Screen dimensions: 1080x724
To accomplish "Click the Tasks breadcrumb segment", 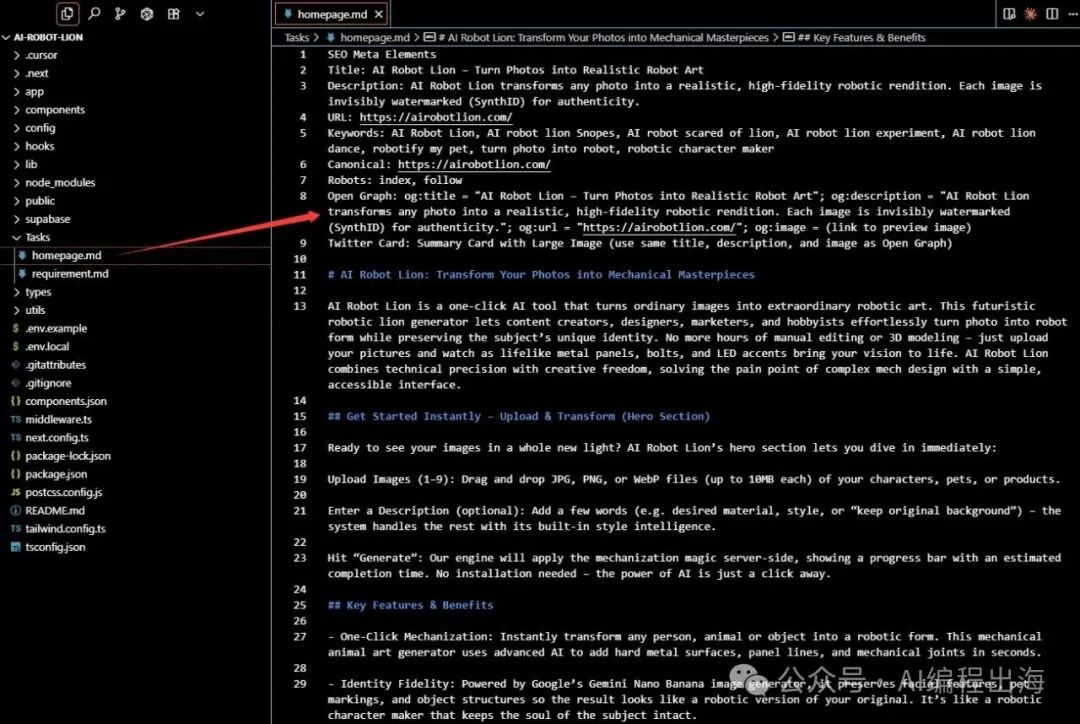I will 297,38.
